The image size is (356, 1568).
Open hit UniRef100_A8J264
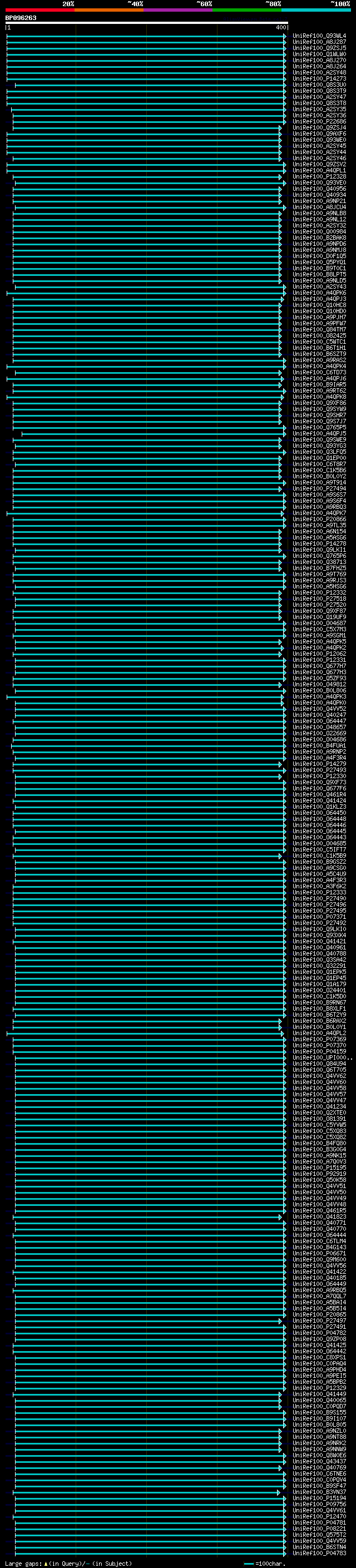pyautogui.click(x=319, y=66)
